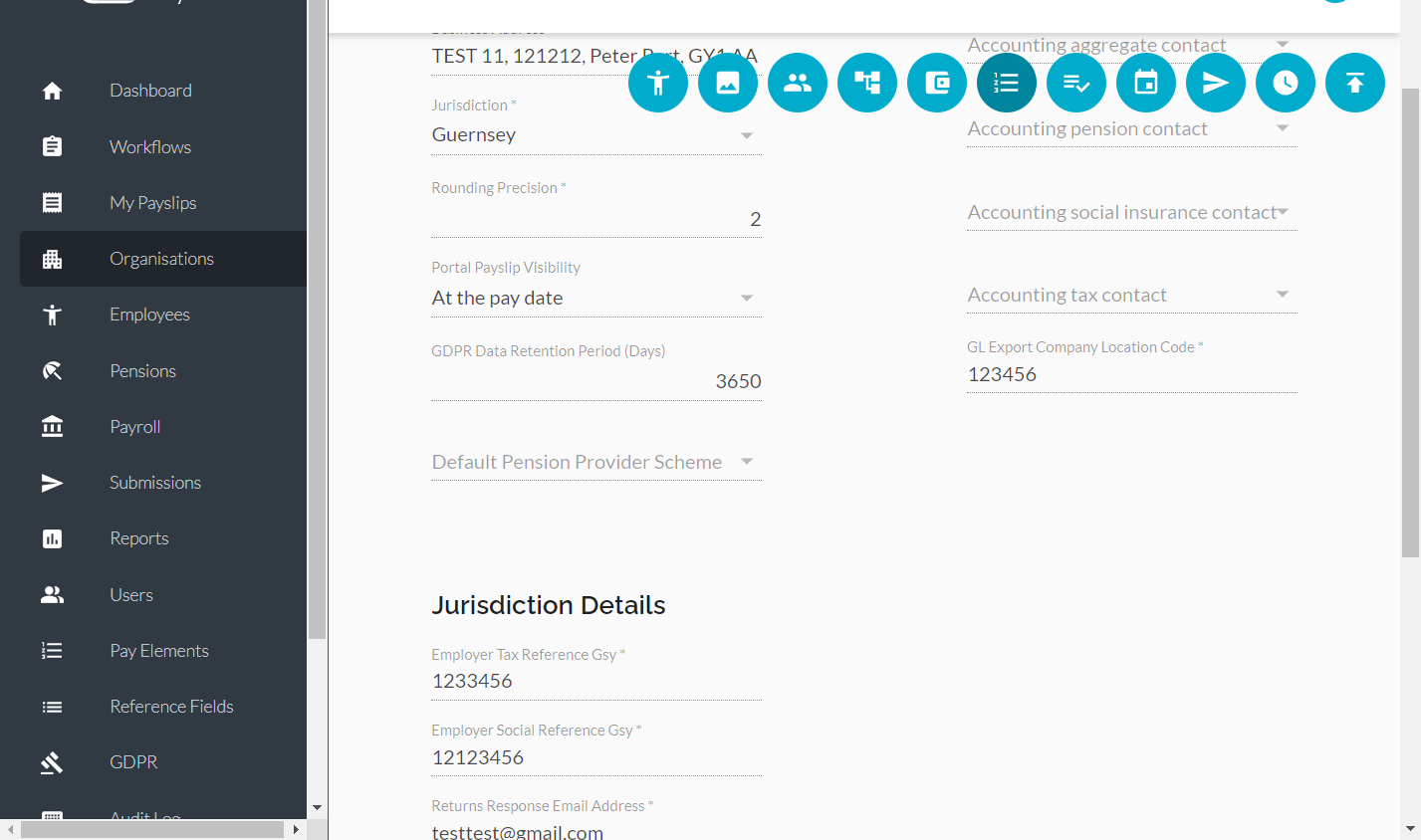Select Organisations in the sidebar

pos(161,259)
